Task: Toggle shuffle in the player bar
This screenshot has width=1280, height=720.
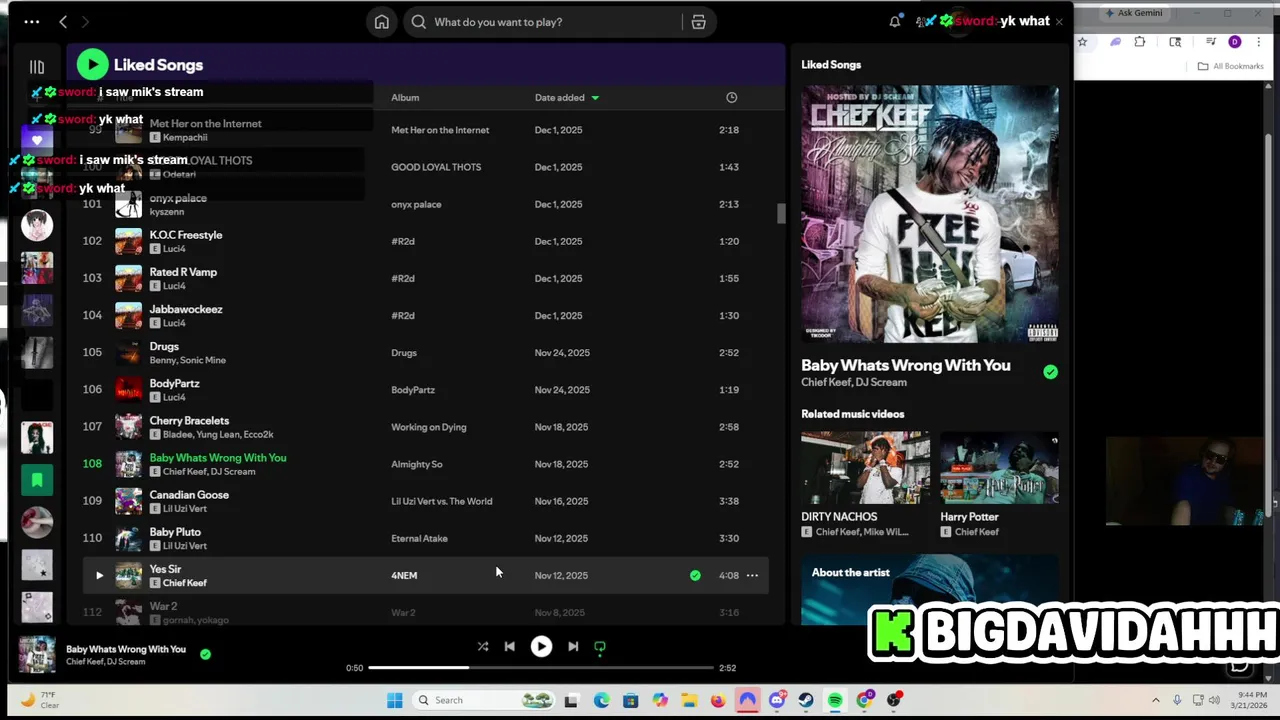Action: 483,646
